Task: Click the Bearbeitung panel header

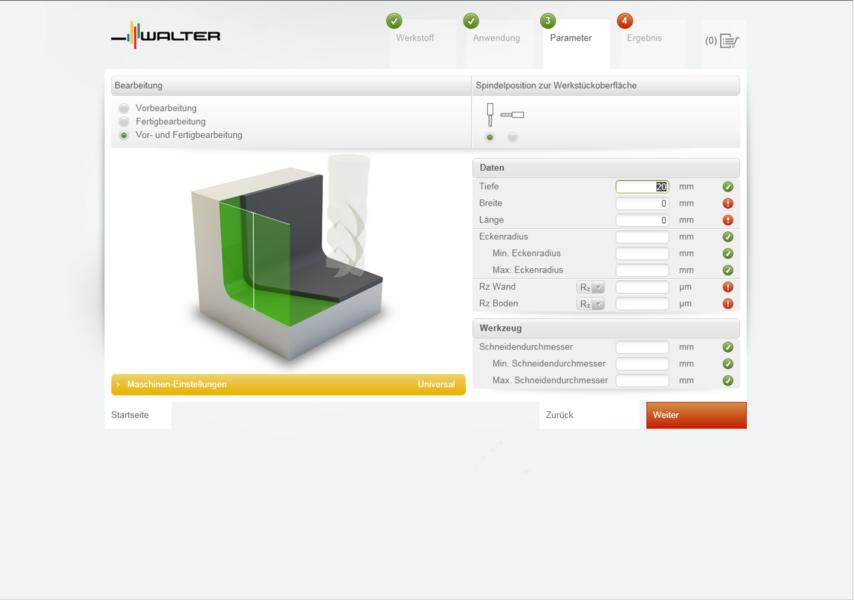Action: coord(291,85)
